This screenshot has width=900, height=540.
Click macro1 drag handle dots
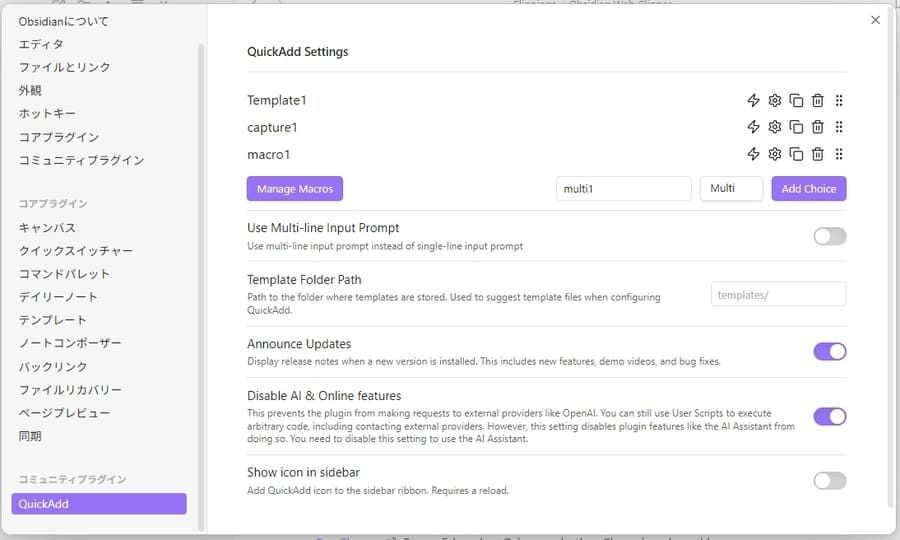point(839,154)
